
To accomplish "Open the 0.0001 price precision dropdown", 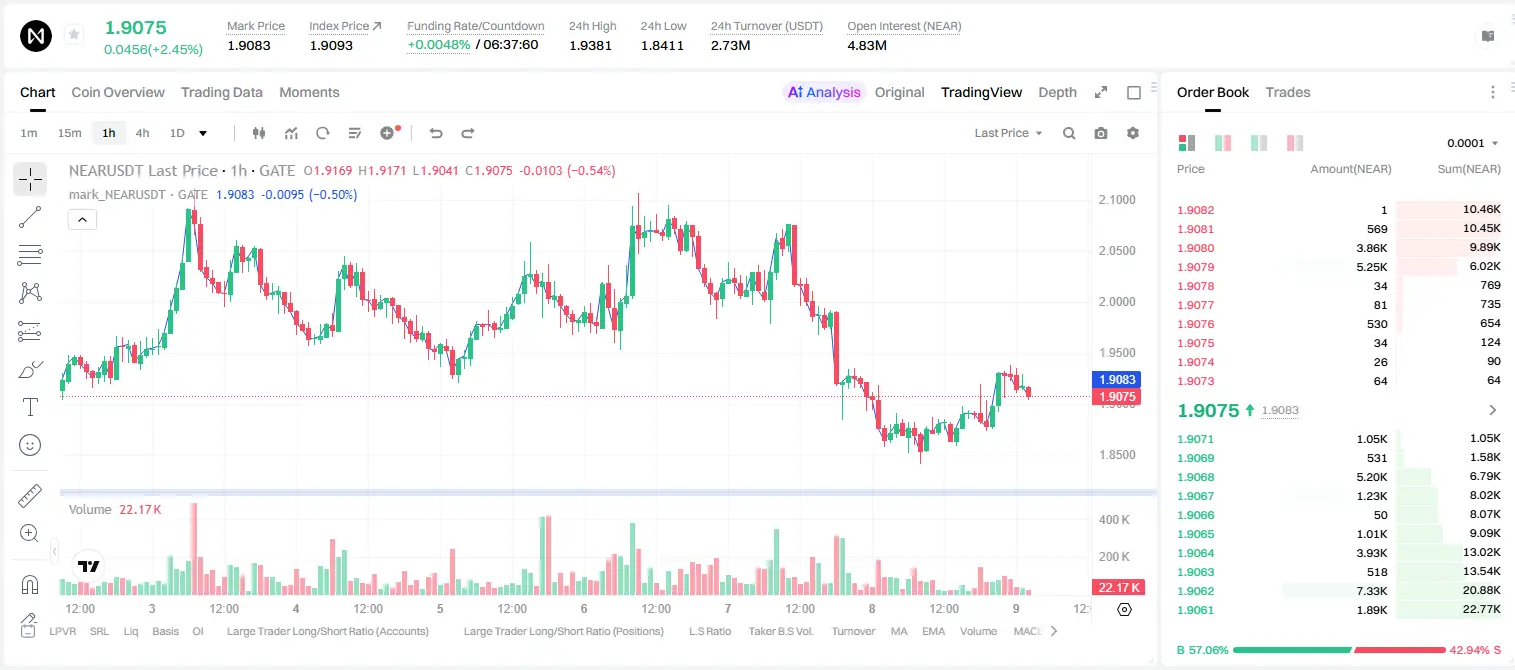I will click(1473, 143).
